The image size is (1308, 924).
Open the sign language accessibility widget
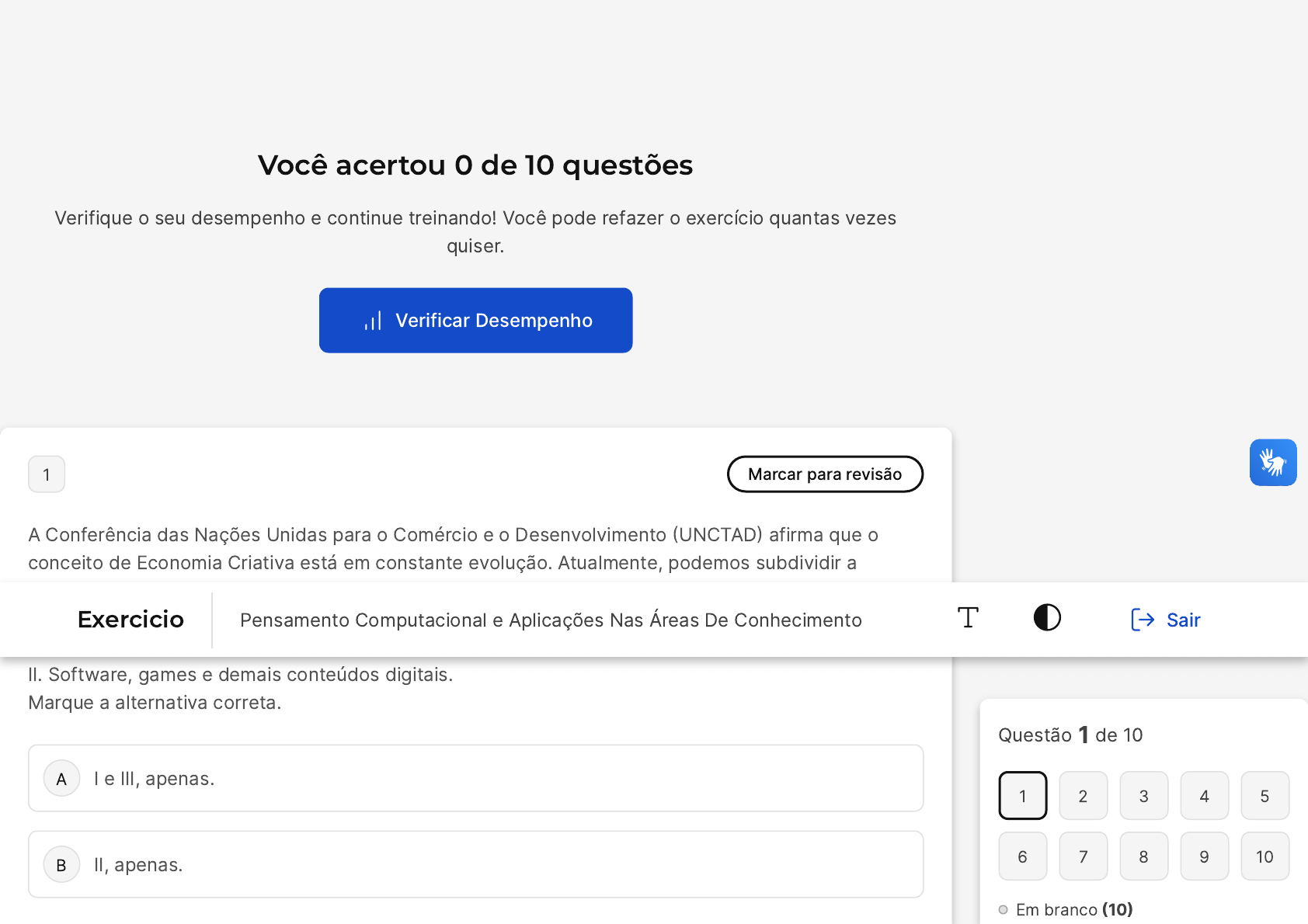(x=1272, y=463)
